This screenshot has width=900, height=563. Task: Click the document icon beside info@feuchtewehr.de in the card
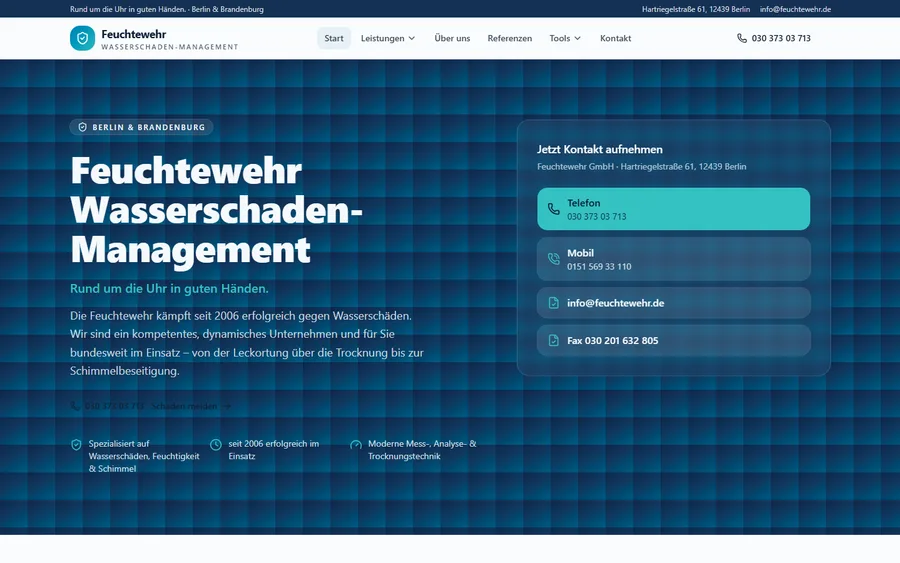tap(553, 302)
